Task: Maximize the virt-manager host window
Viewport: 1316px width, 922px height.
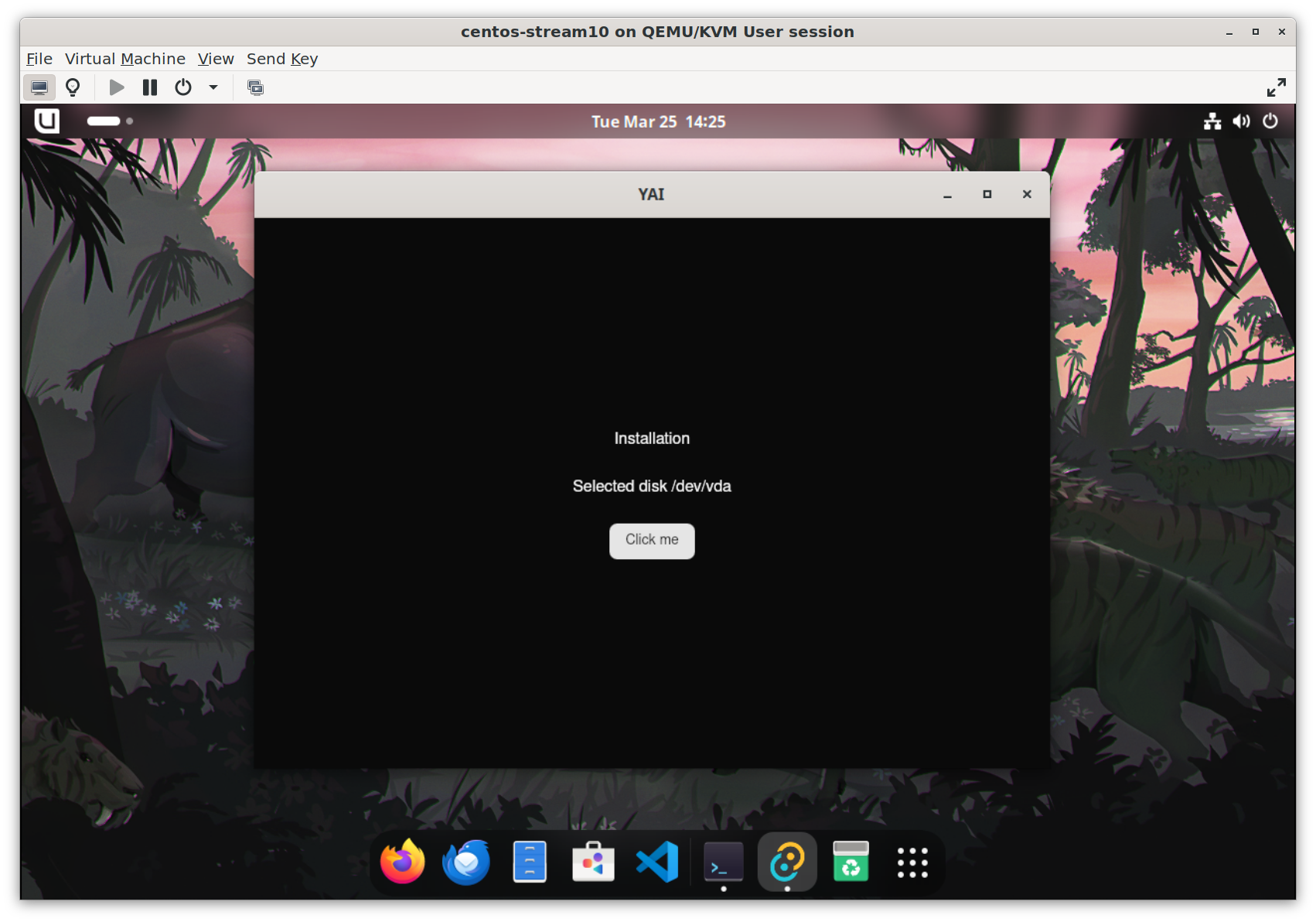Action: coord(1256,32)
